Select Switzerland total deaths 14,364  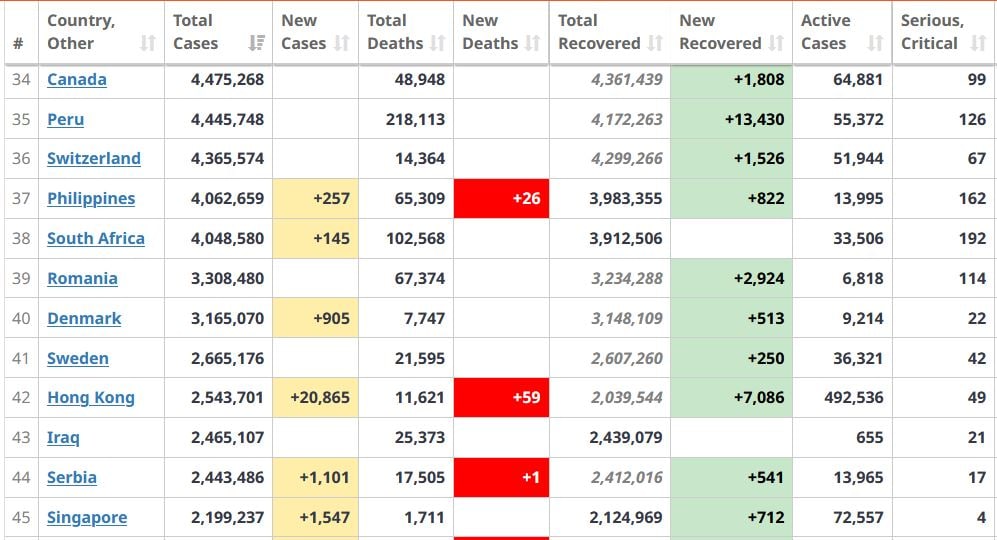coord(420,158)
